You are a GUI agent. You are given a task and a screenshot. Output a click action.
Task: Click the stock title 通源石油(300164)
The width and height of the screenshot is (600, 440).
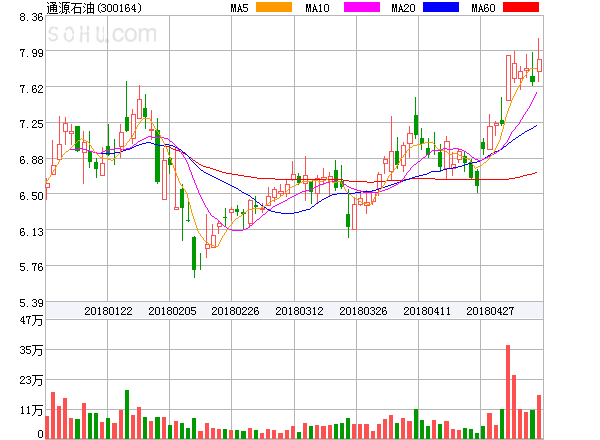pyautogui.click(x=94, y=8)
